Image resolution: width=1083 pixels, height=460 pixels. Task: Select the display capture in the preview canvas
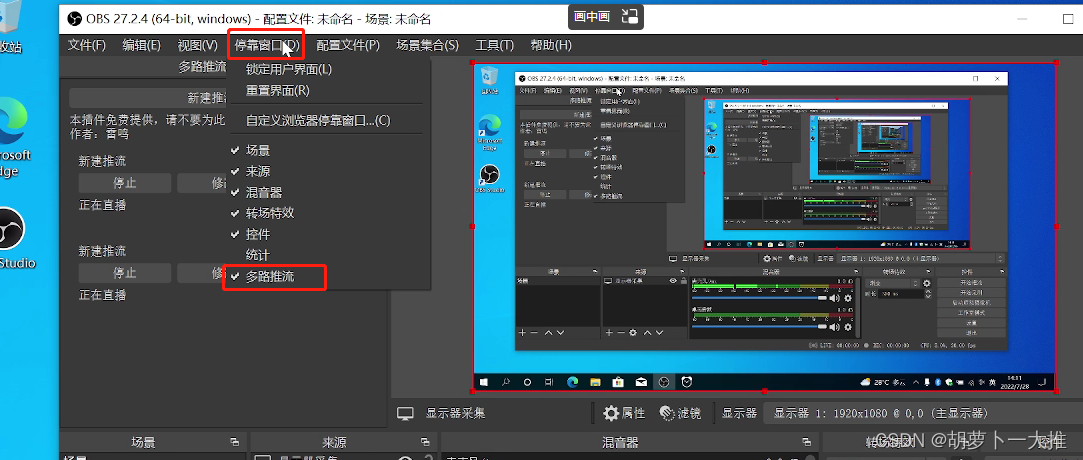[x=764, y=227]
